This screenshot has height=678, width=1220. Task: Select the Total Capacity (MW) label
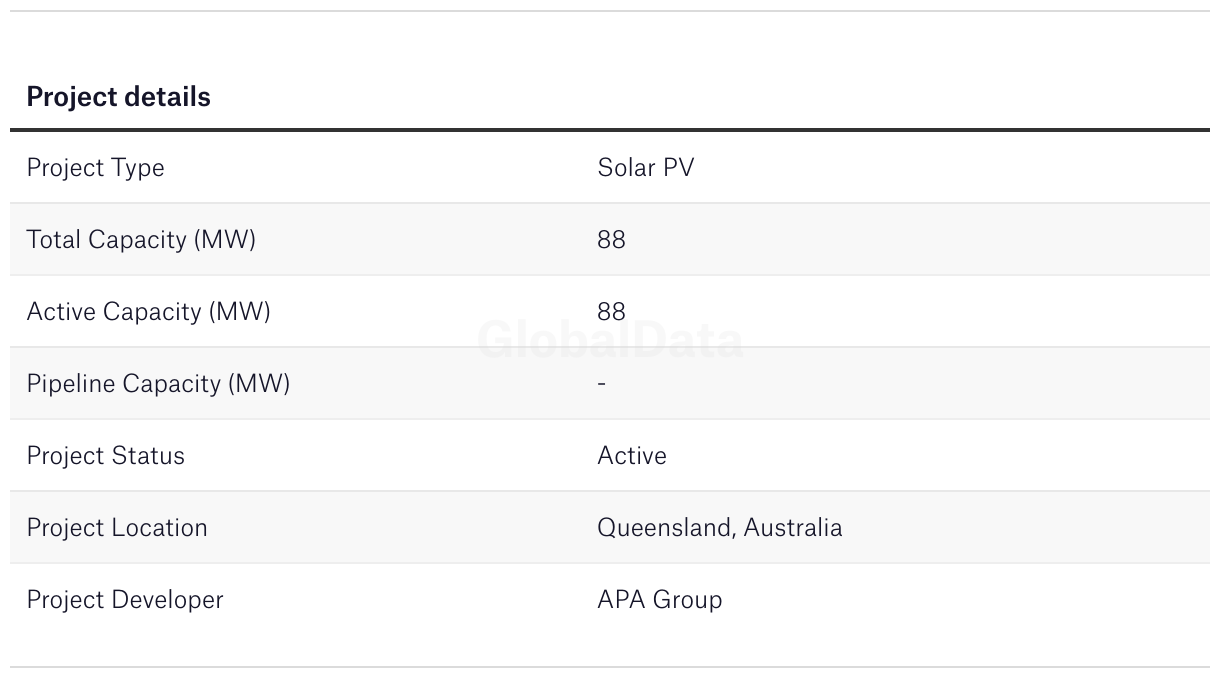tap(141, 240)
